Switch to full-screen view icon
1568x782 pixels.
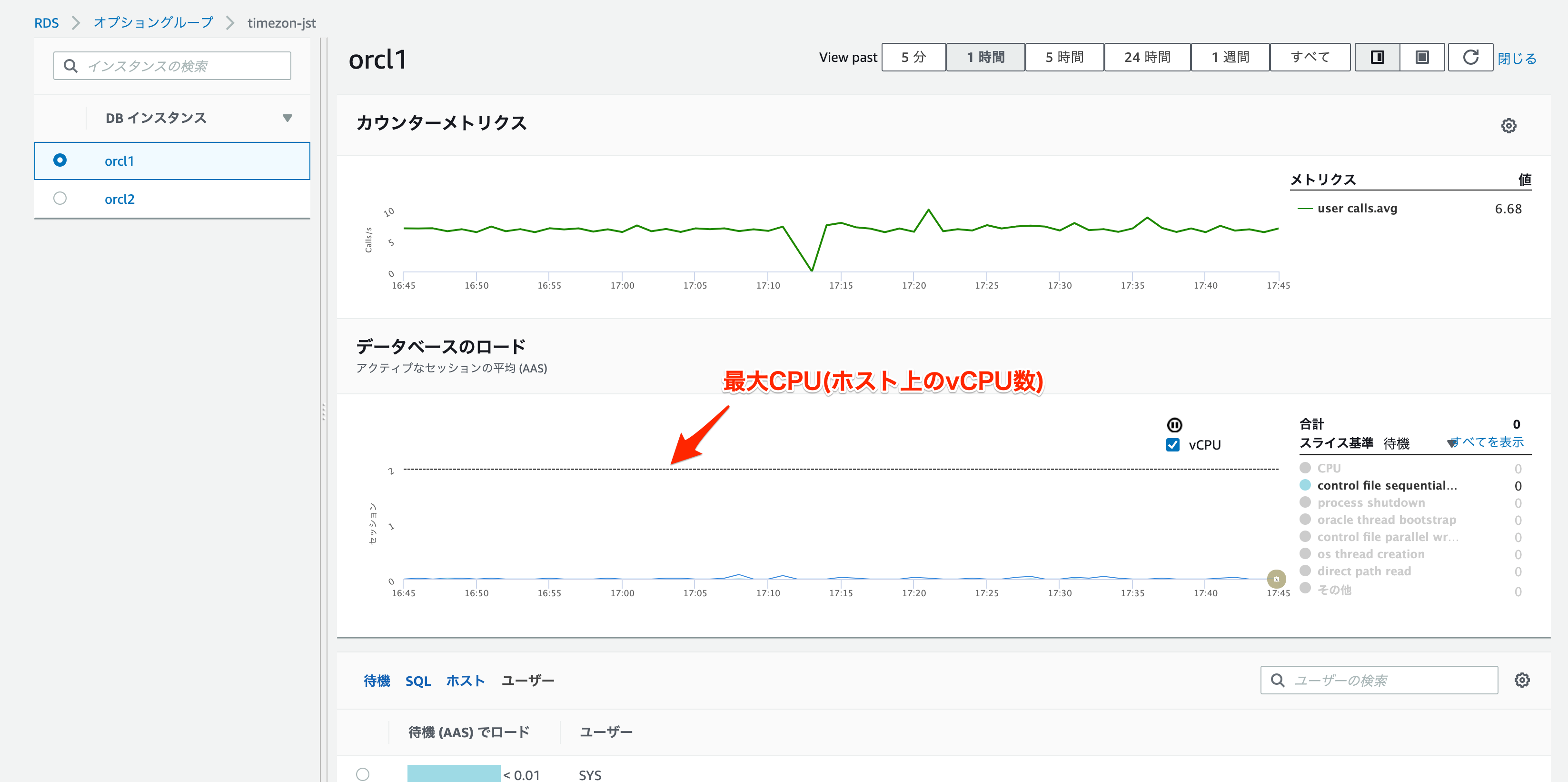[1422, 57]
